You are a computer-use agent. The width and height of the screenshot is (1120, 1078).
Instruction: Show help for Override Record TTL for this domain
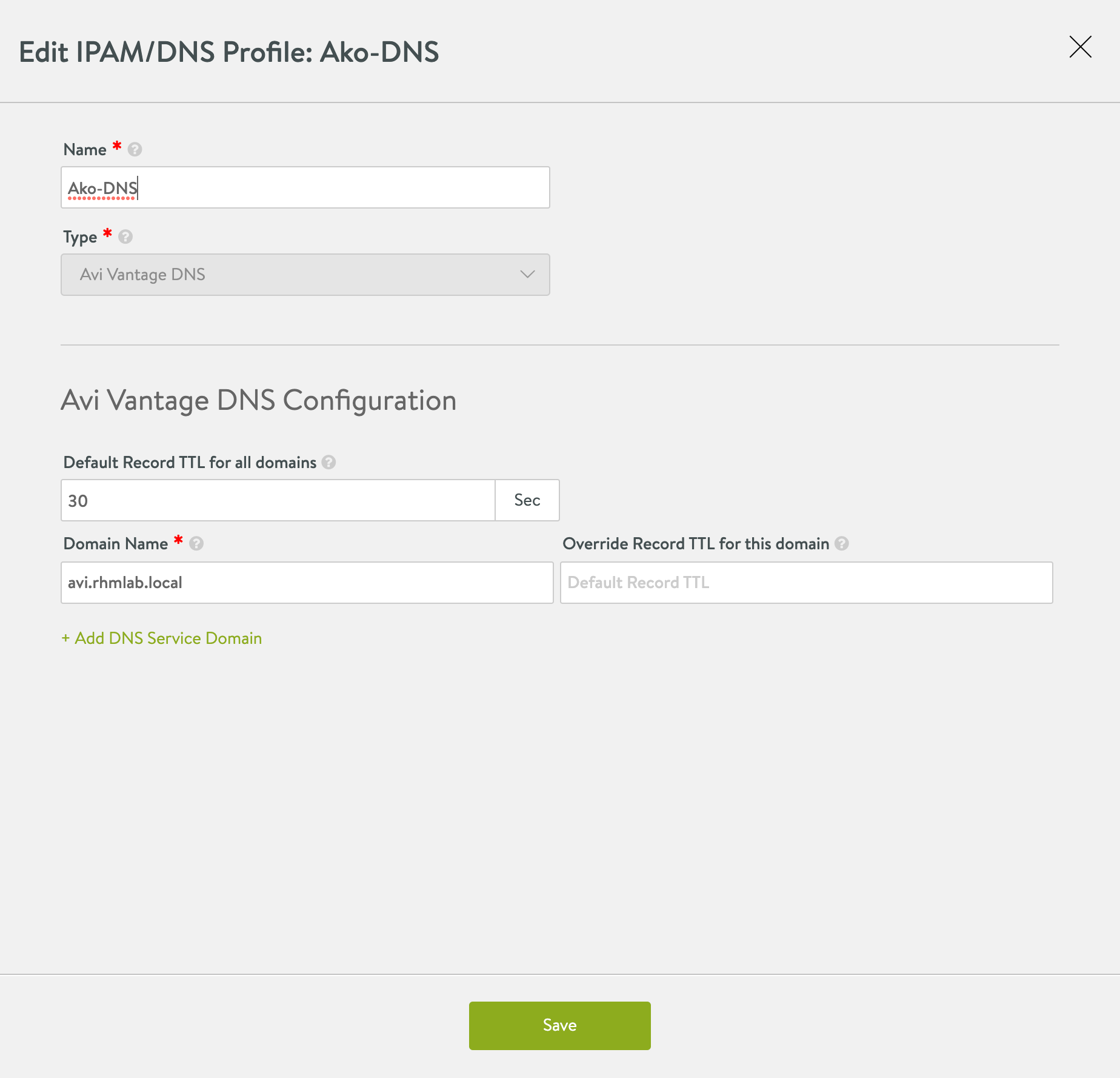coord(842,543)
